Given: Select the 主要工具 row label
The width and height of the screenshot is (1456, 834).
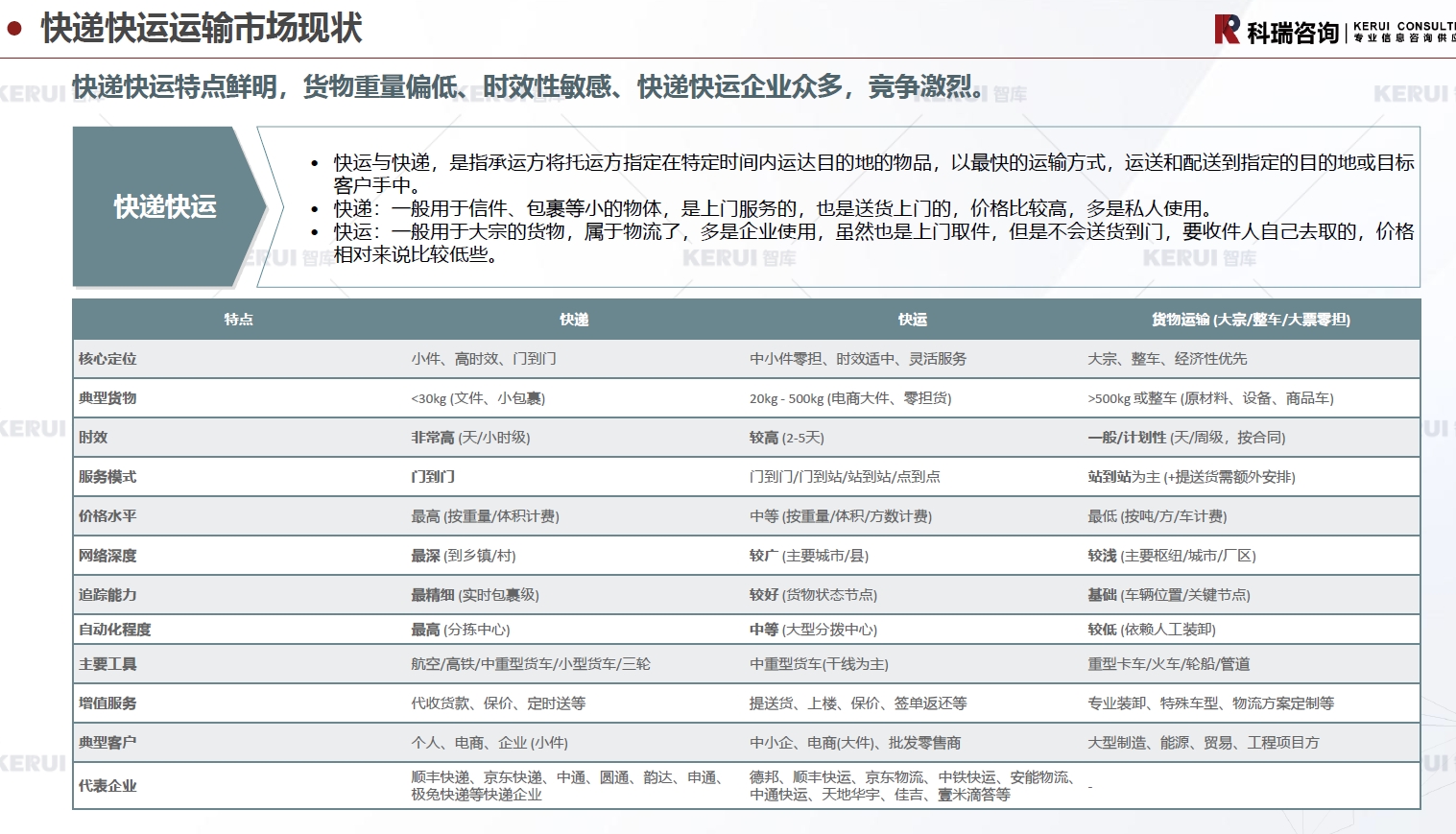Looking at the screenshot, I should pos(107,664).
